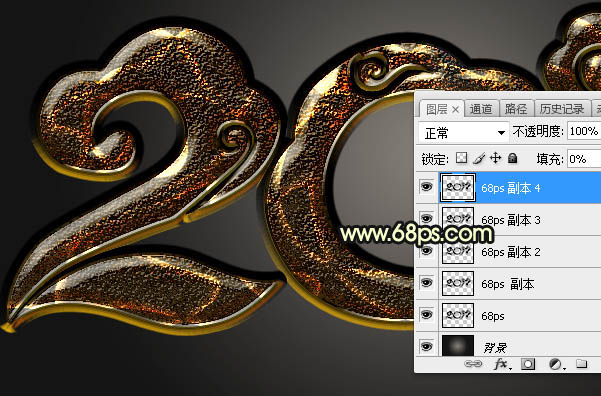Select thumbnail of 68ps 副本 4
The image size is (601, 396).
coord(458,187)
